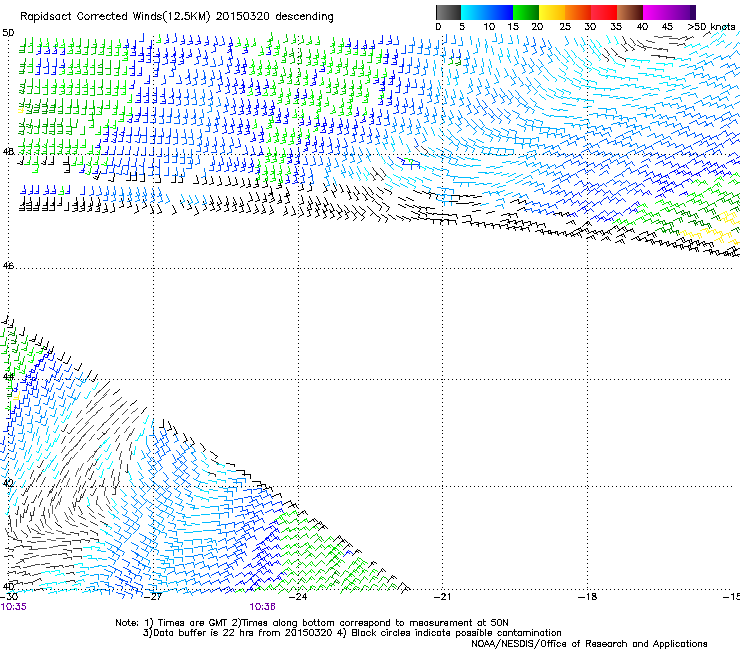Click the '35' legend scale label
The image size is (740, 650).
click(616, 27)
